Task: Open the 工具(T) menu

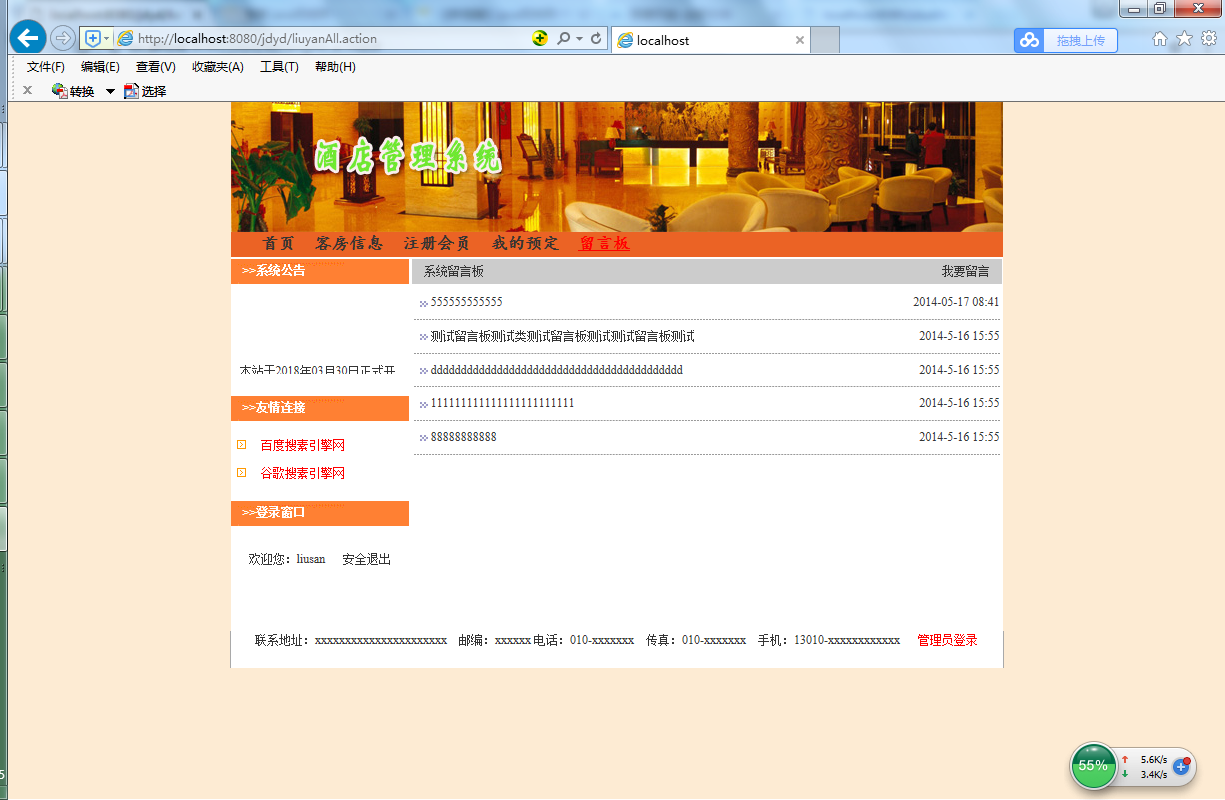Action: click(x=279, y=67)
